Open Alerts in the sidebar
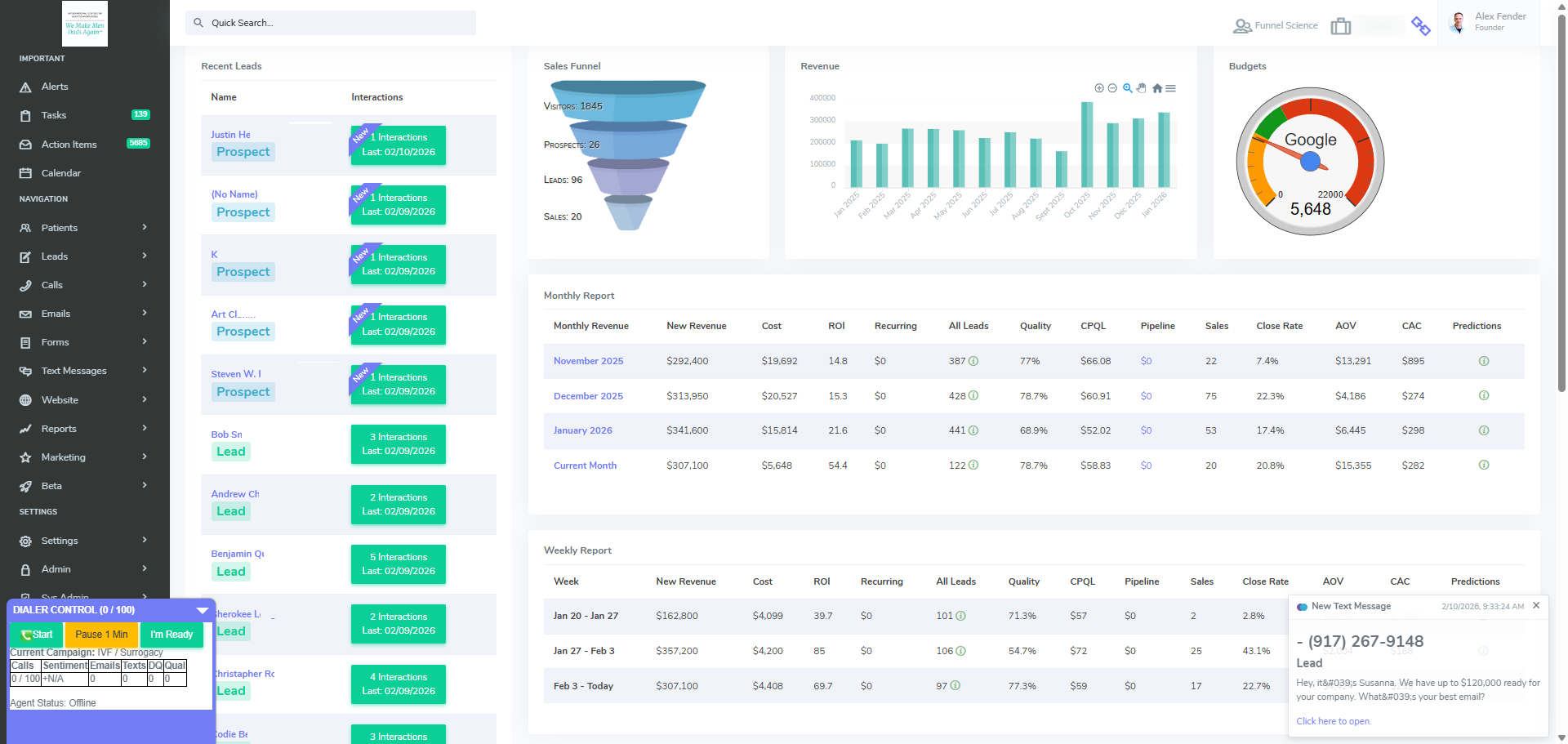The height and width of the screenshot is (744, 1568). (x=55, y=87)
